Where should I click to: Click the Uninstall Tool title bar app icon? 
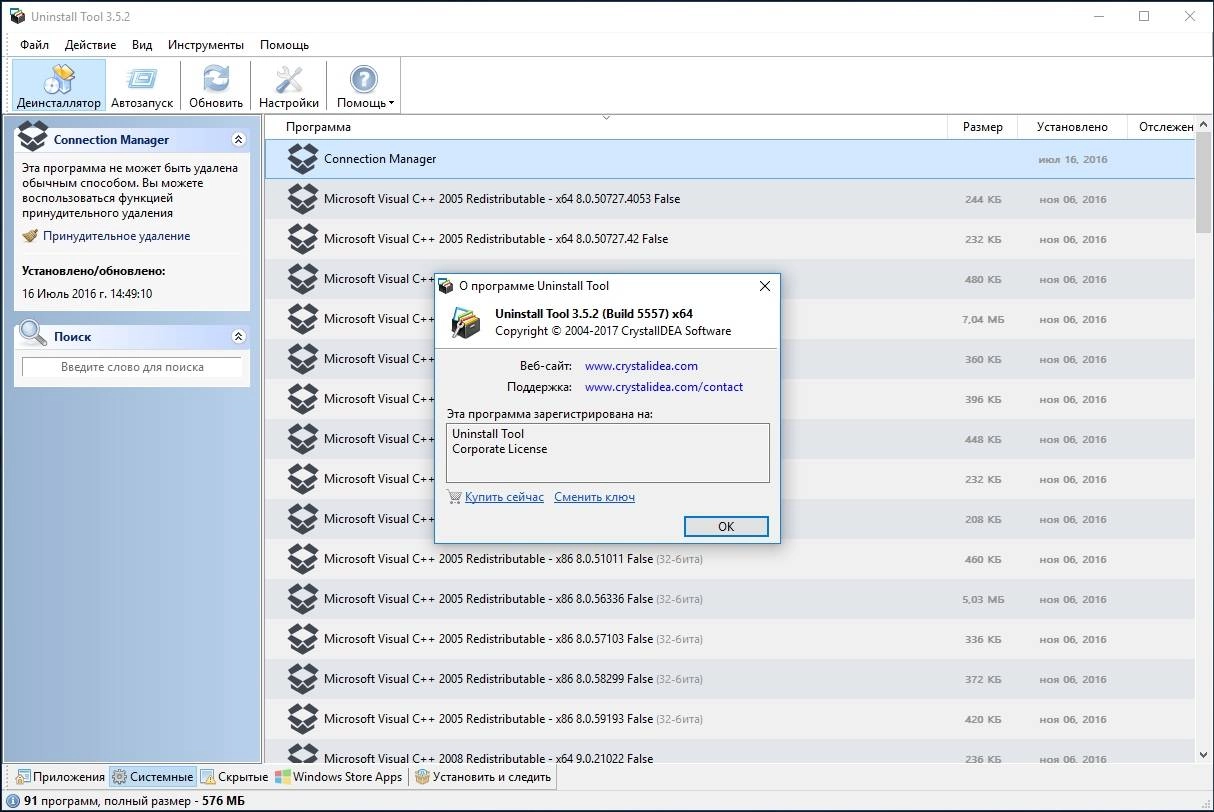17,17
